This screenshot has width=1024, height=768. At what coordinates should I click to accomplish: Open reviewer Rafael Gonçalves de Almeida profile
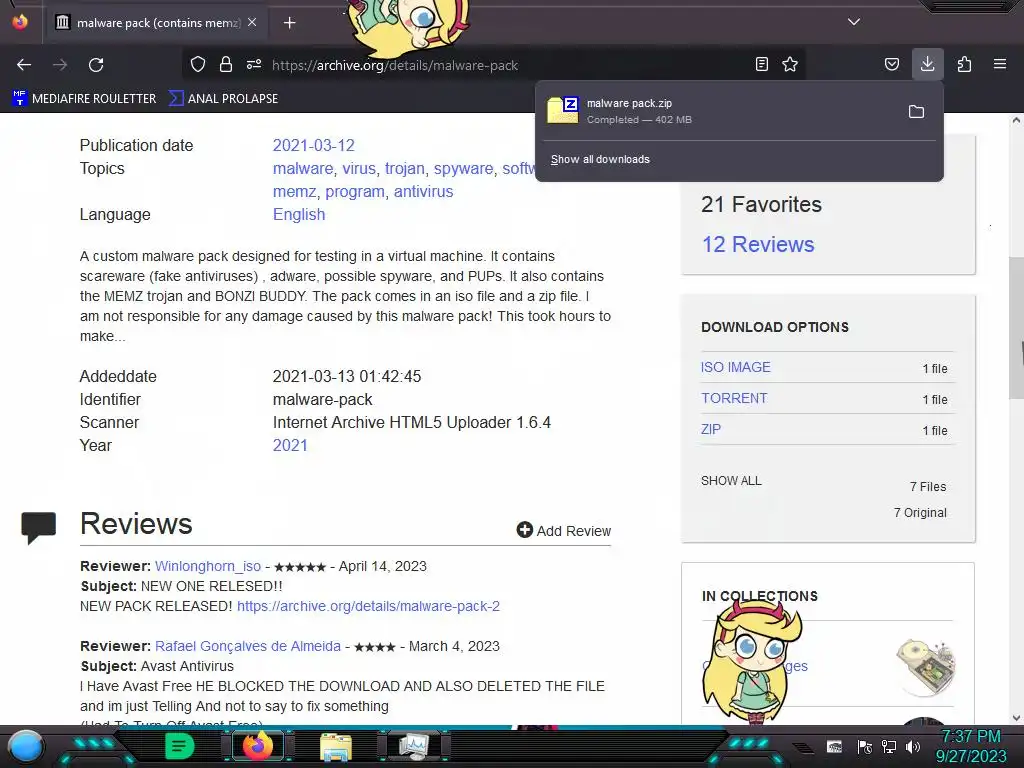click(x=248, y=646)
